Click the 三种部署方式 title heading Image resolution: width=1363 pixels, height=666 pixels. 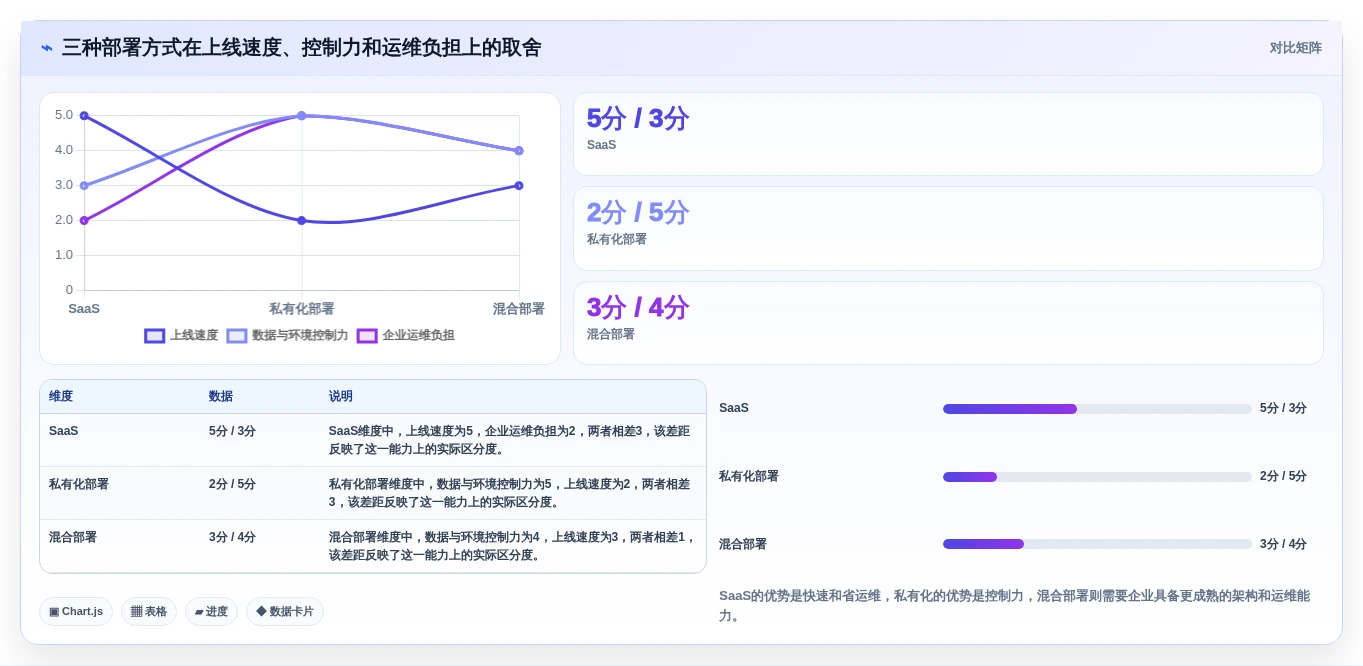[x=301, y=48]
